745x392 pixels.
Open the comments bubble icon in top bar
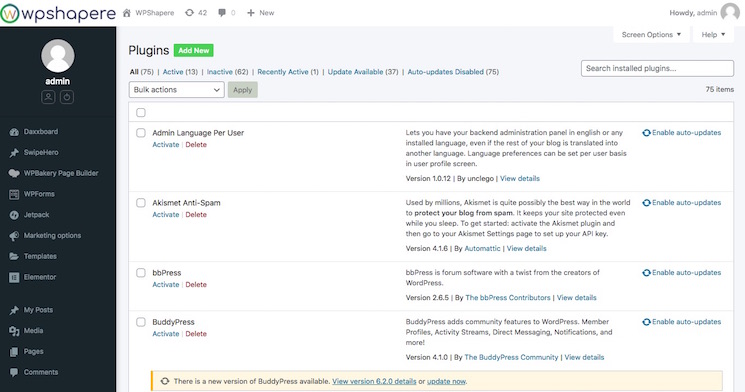coord(222,13)
